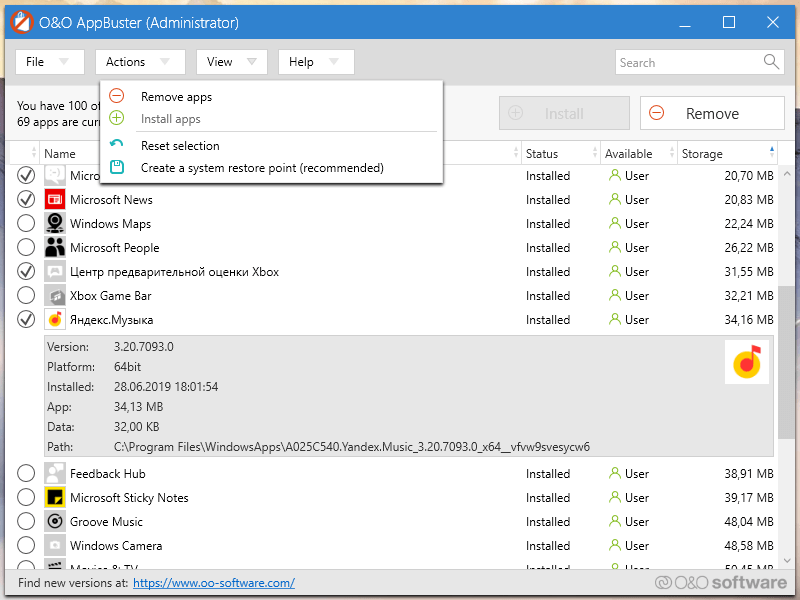
Task: Click the Yandex Music app icon in list
Action: [55, 320]
